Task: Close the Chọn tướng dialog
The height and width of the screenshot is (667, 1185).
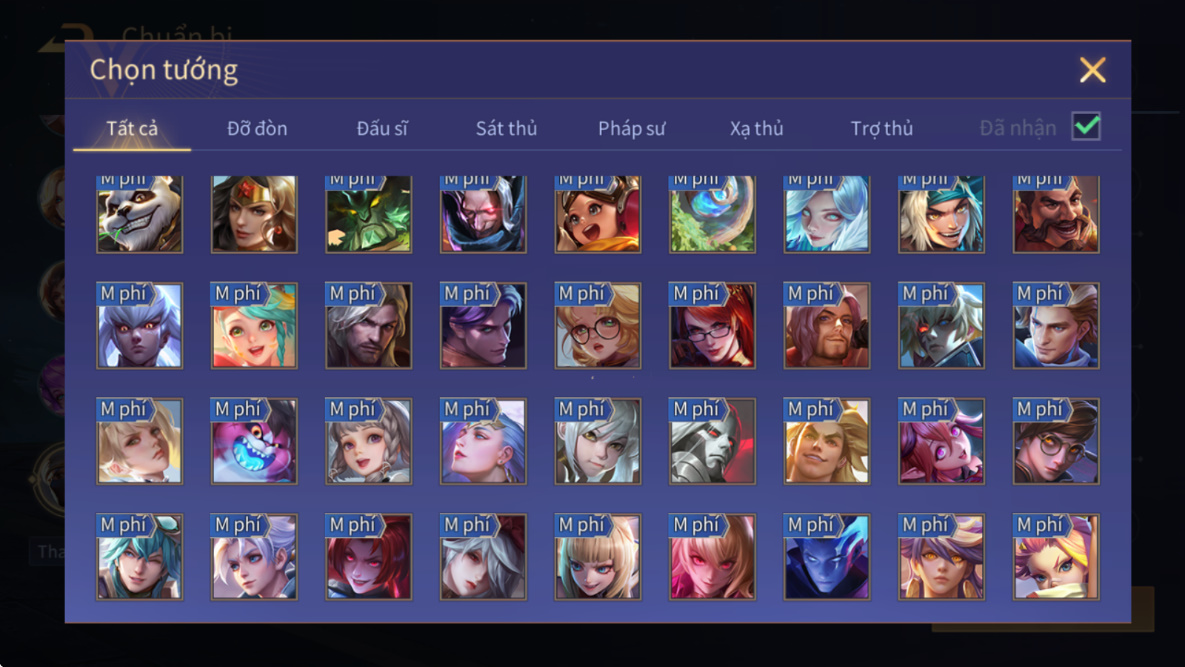Action: point(1092,70)
